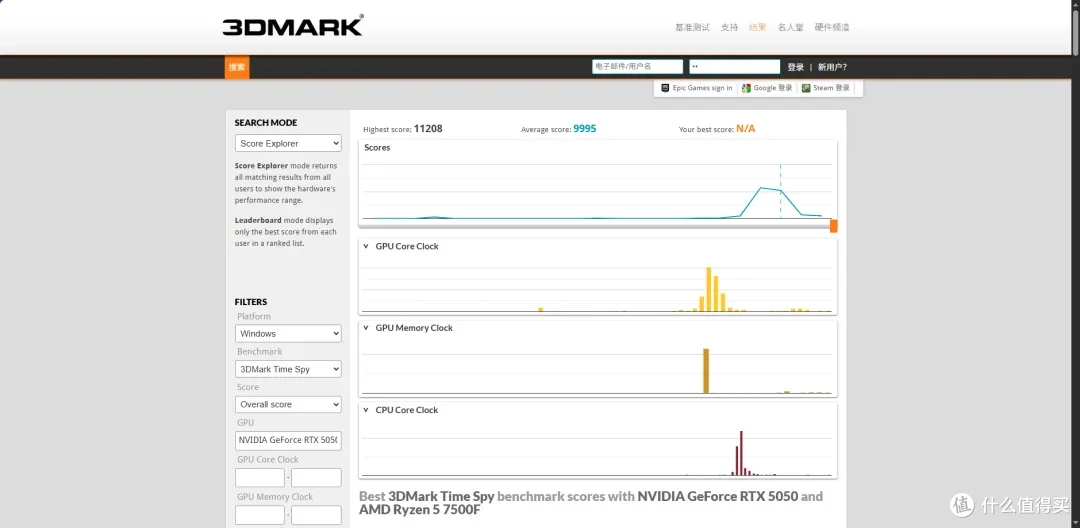
Task: Focus the email/username input field
Action: pos(637,67)
